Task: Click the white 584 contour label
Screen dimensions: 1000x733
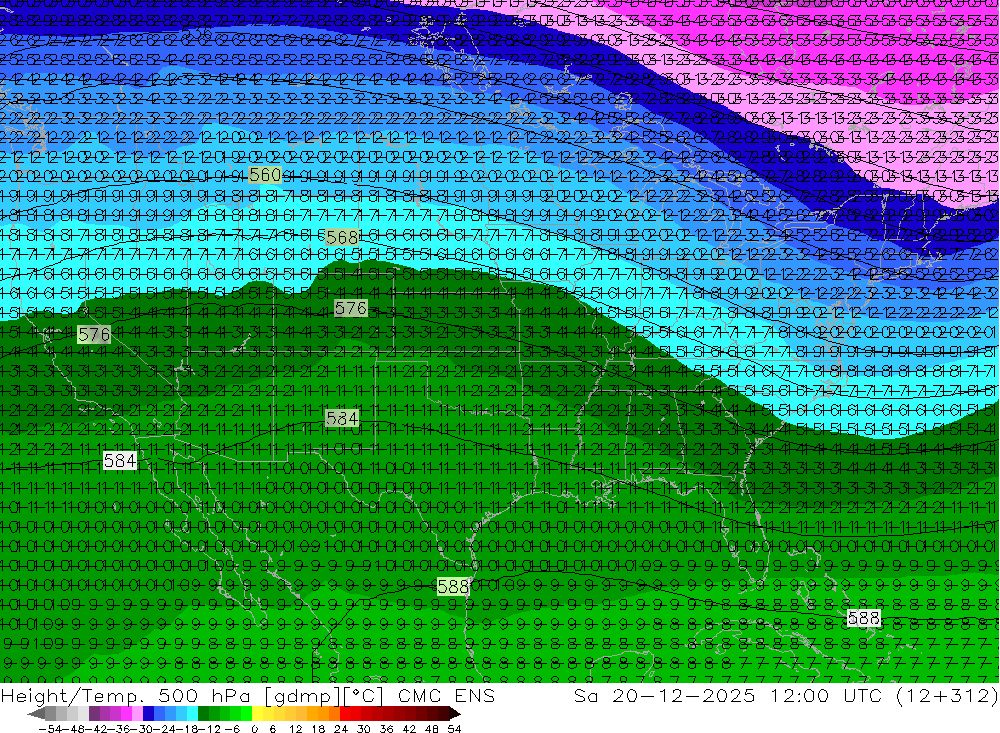Action: [x=120, y=461]
